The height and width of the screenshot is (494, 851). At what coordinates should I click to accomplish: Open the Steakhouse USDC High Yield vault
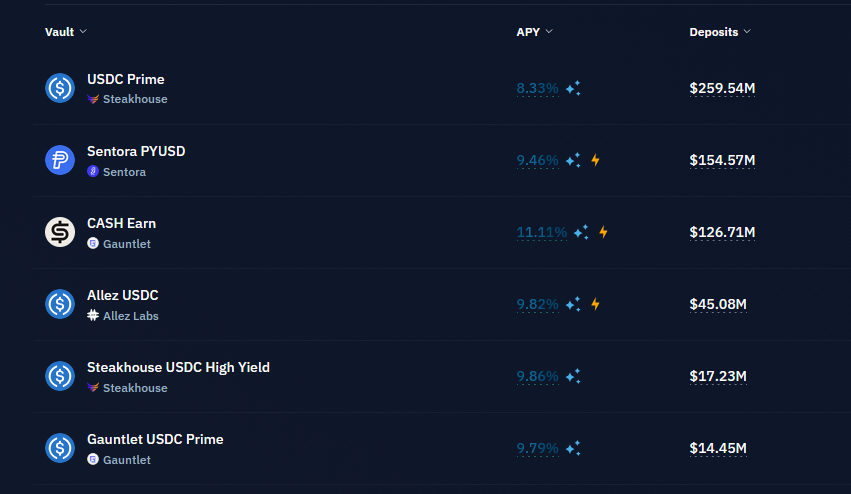[x=178, y=367]
